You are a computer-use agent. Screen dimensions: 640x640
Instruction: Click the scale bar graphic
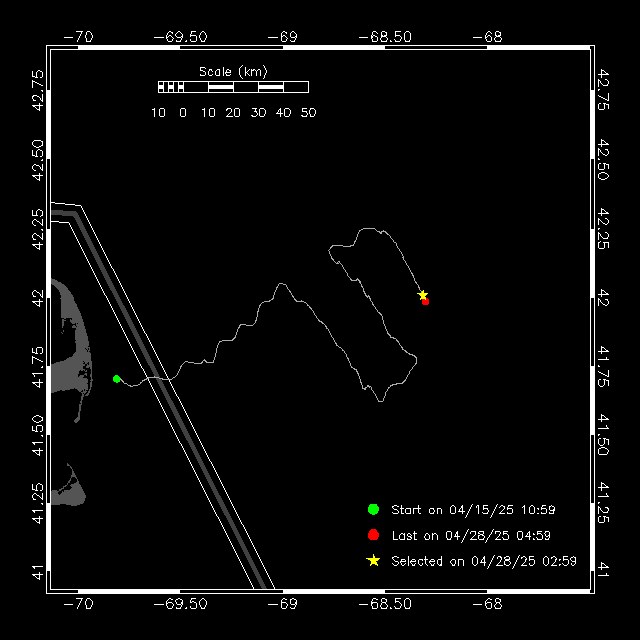[x=233, y=88]
